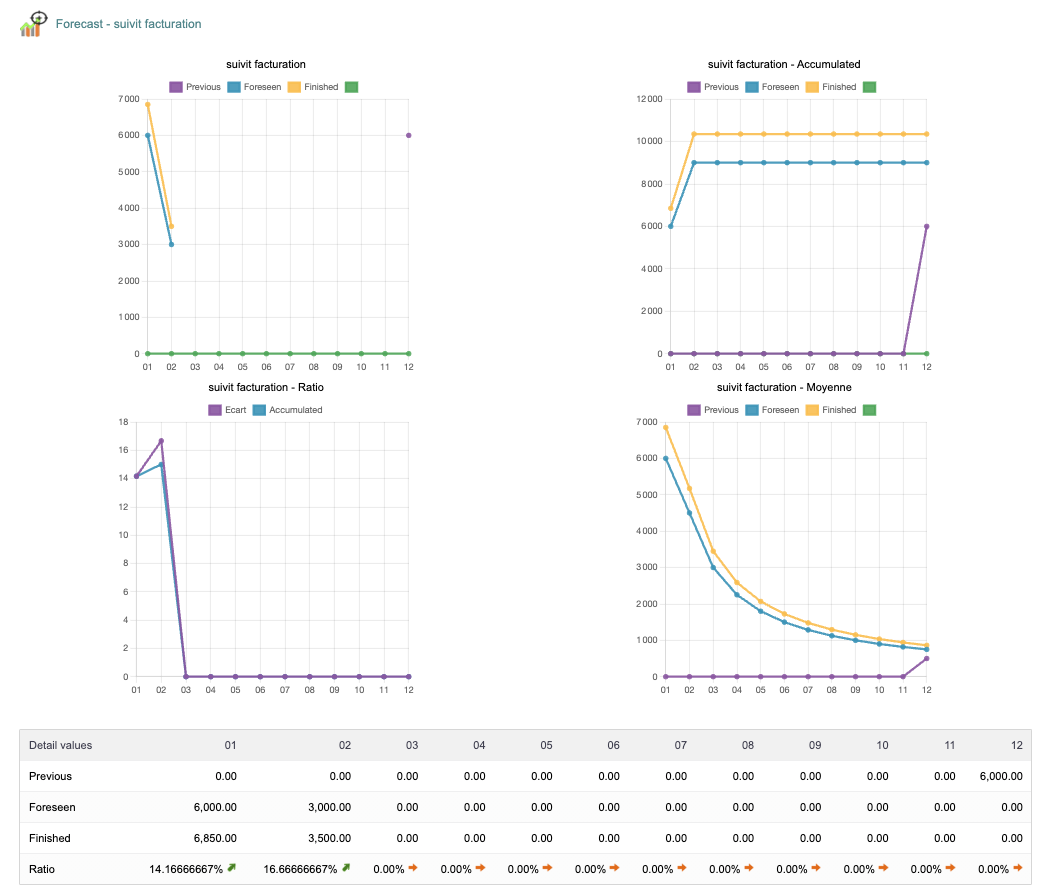Open the Forecast - suivit facturation title link

128,24
